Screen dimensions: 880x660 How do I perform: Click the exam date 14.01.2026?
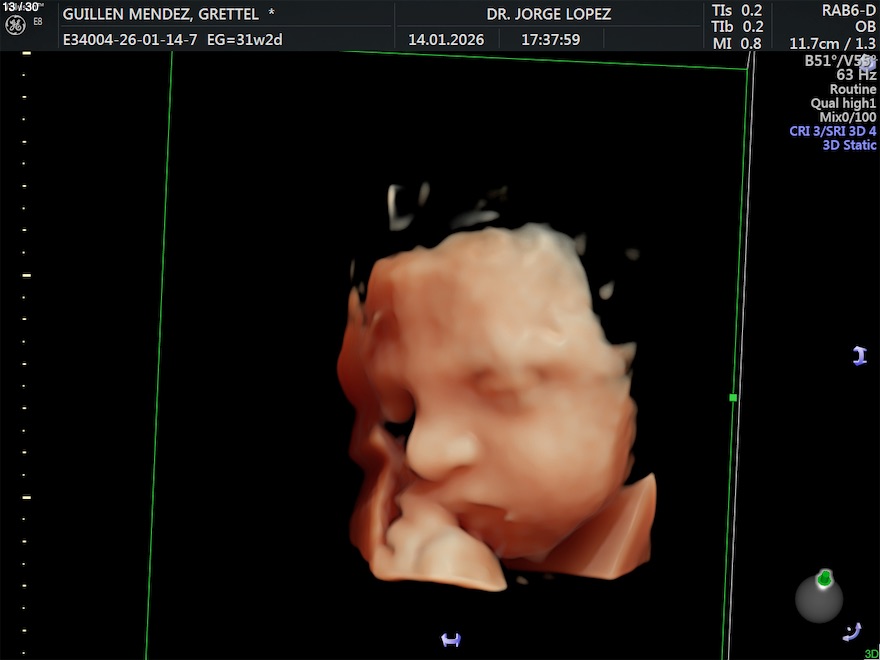point(446,40)
